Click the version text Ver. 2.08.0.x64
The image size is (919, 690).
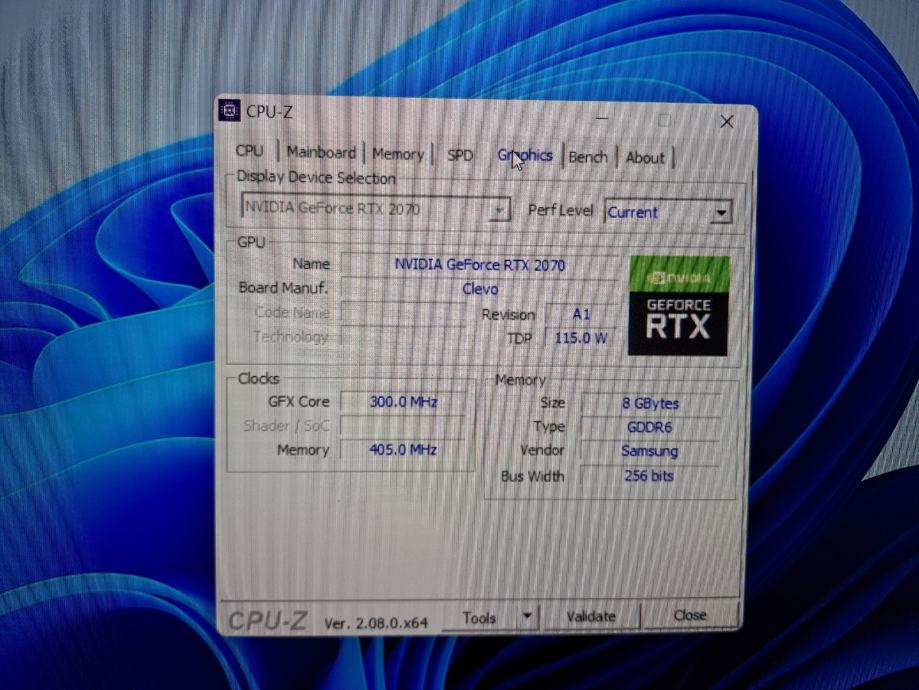click(376, 623)
